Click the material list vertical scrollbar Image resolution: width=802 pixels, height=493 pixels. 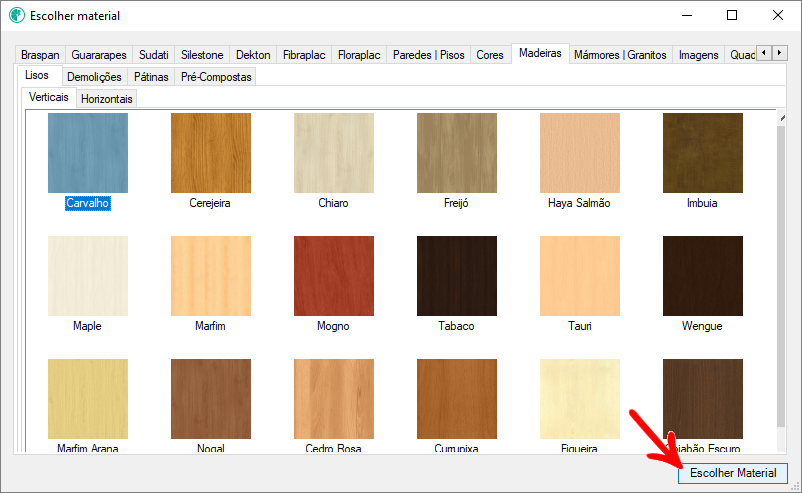[782, 280]
